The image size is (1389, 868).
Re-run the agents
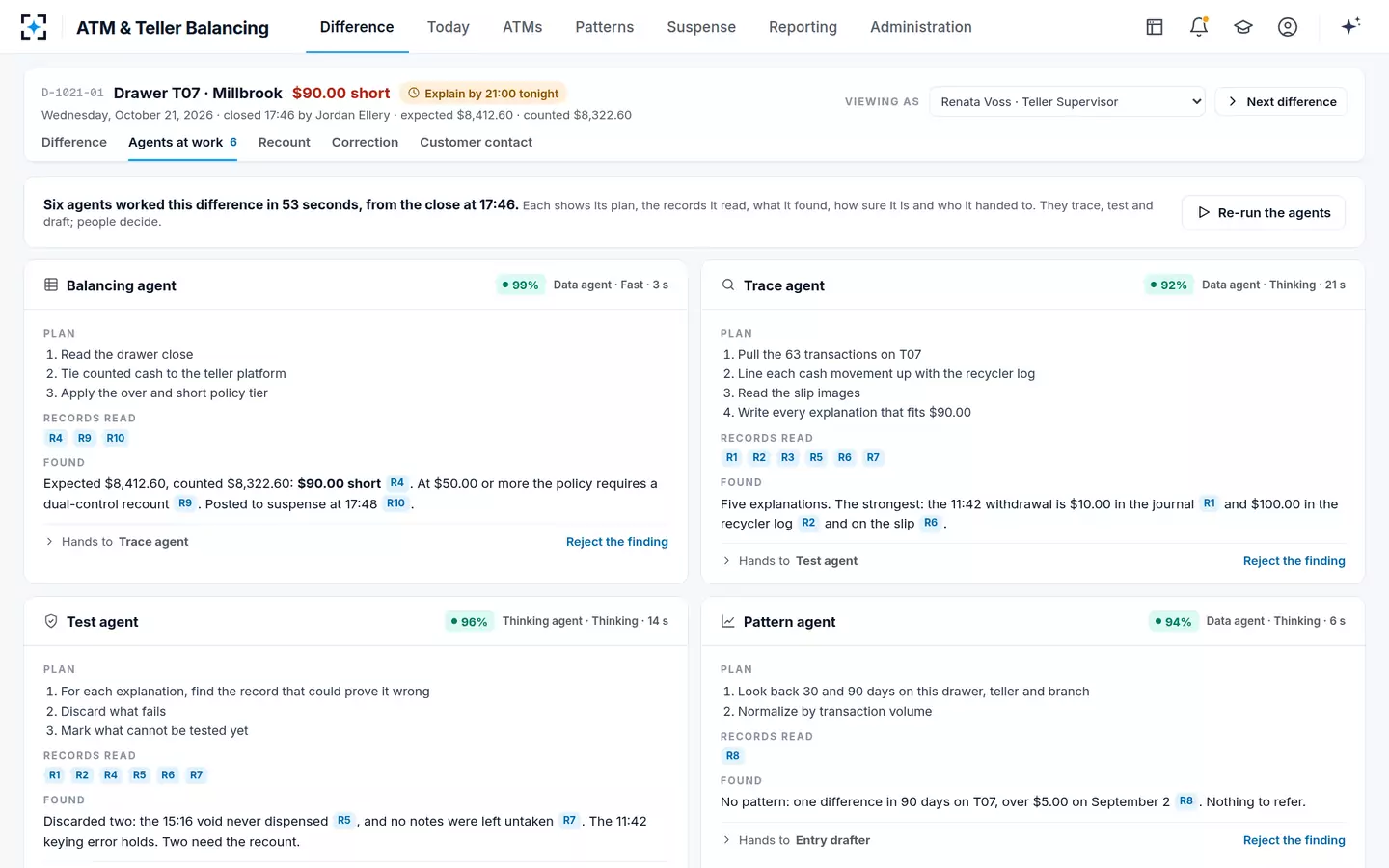(1264, 213)
